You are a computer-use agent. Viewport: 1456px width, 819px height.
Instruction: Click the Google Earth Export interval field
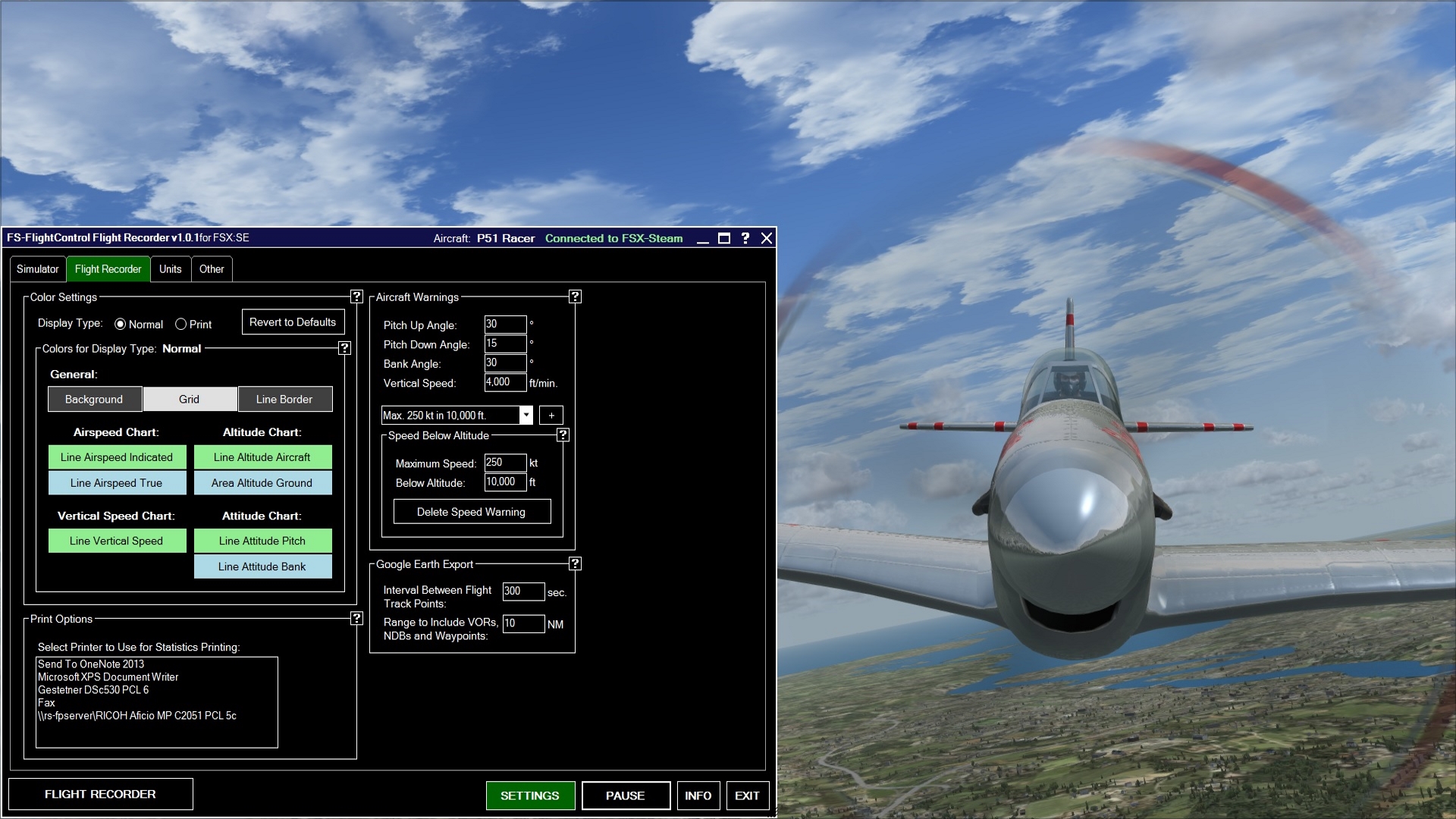coord(520,590)
